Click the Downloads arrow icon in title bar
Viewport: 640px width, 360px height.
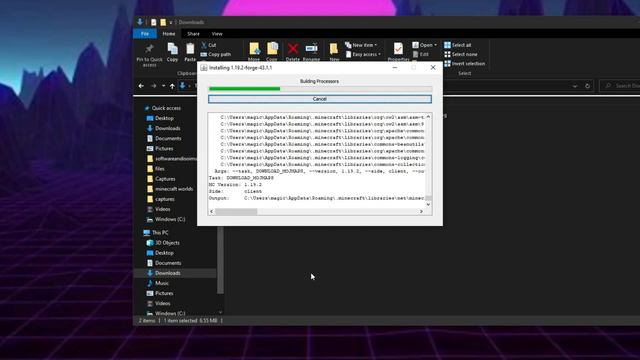point(140,22)
